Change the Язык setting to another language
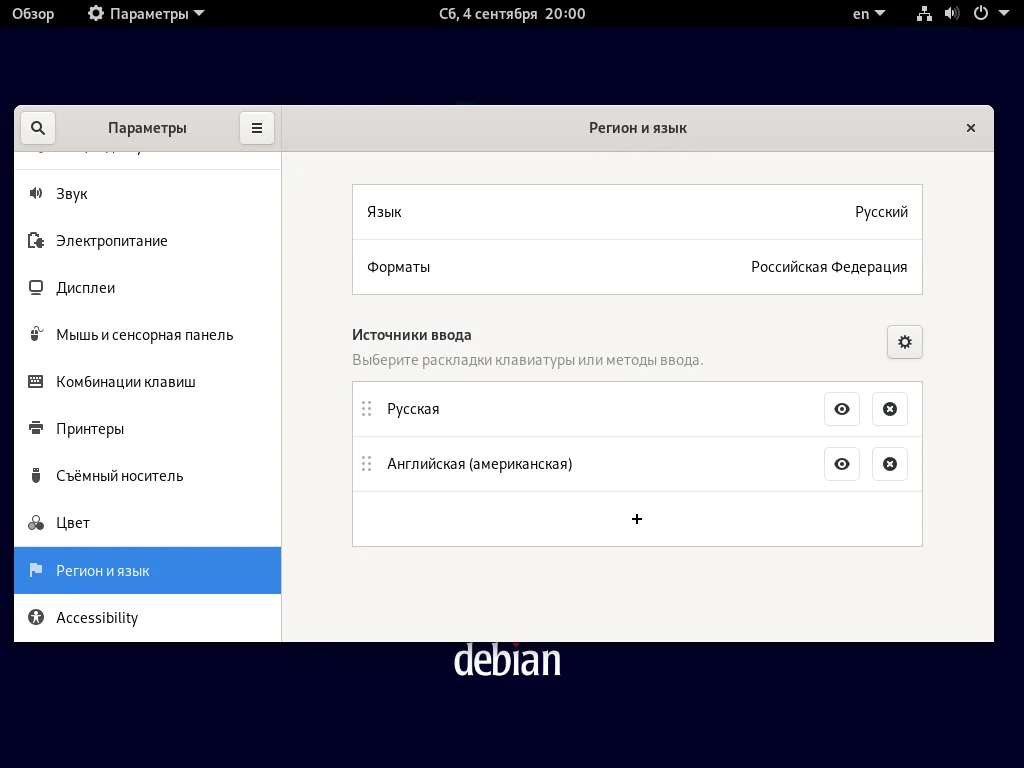This screenshot has width=1024, height=768. [637, 211]
